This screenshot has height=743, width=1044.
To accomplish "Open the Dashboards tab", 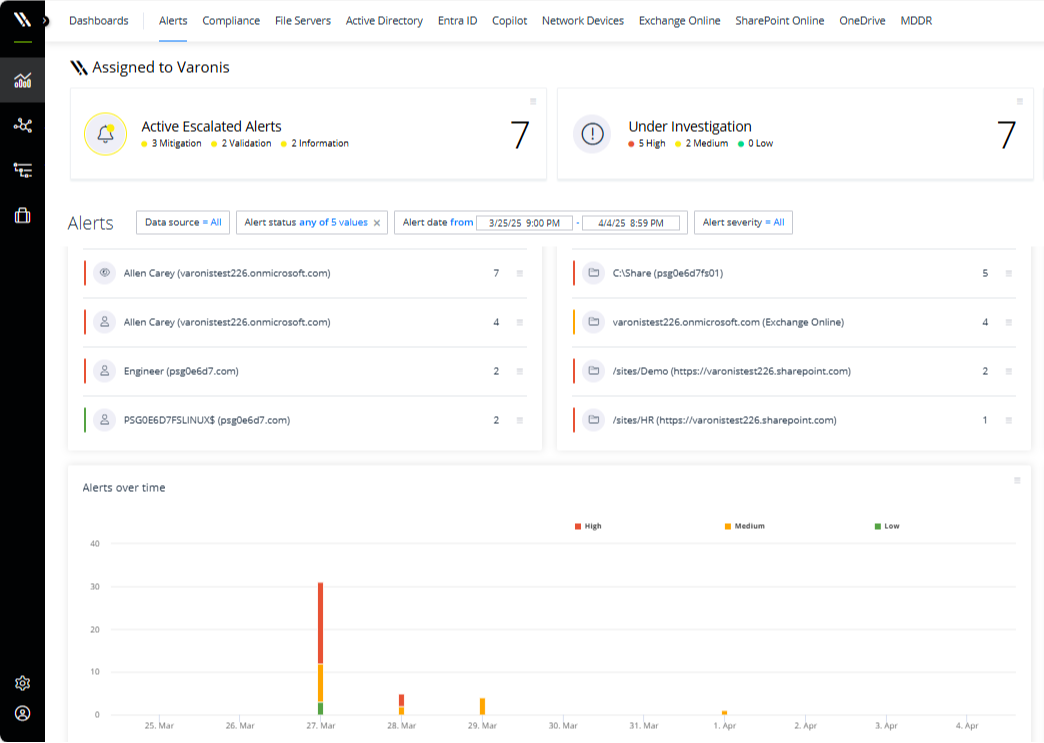I will 99,21.
